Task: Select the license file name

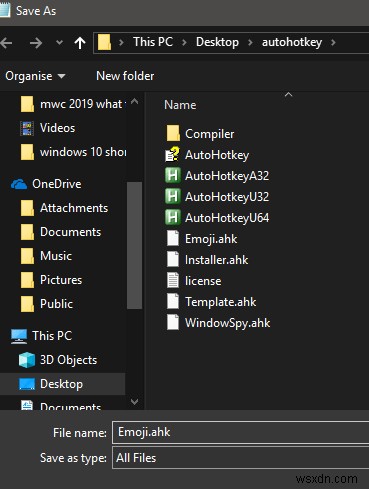Action: (203, 281)
